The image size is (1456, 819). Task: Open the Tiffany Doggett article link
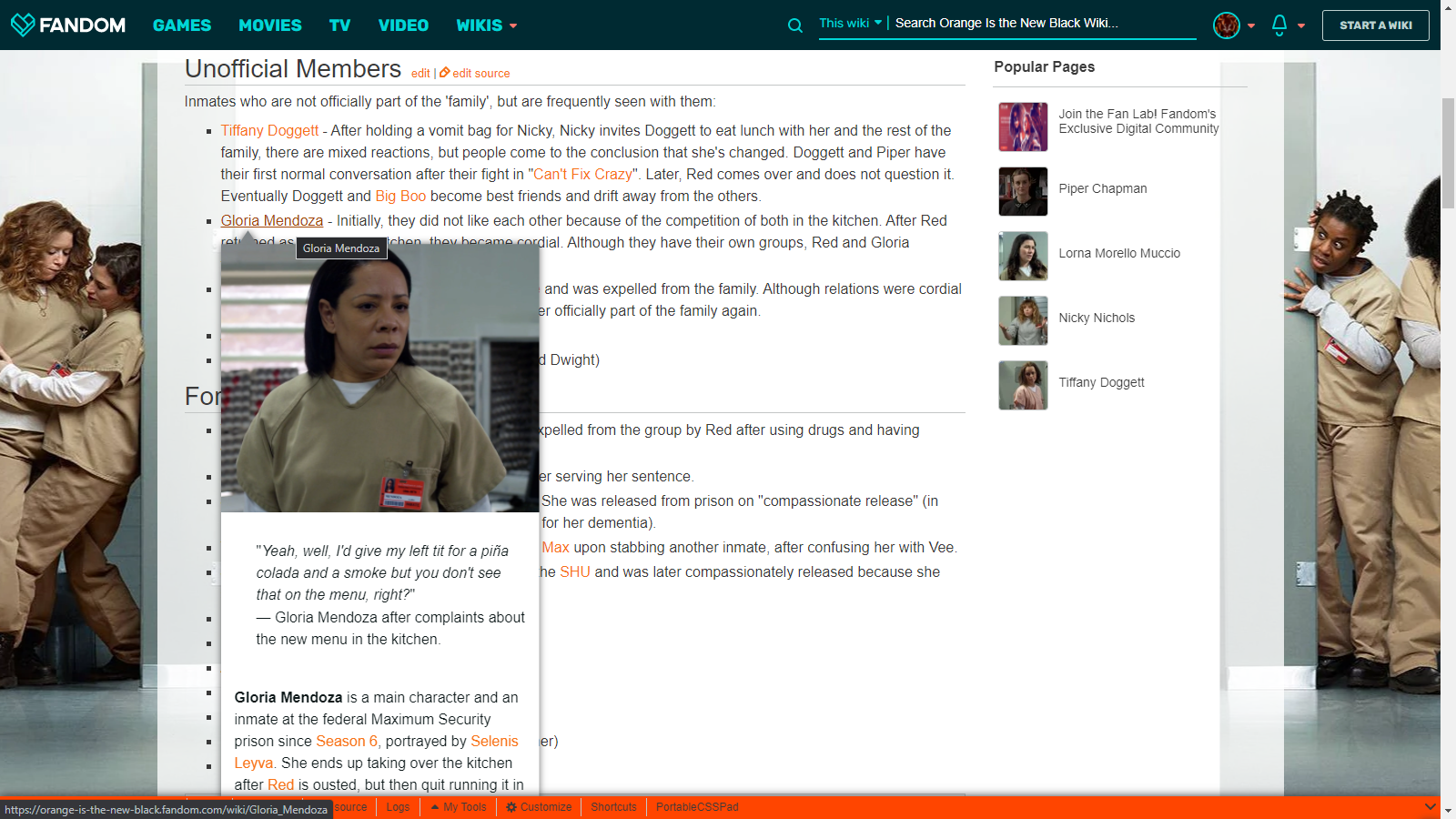pos(269,131)
